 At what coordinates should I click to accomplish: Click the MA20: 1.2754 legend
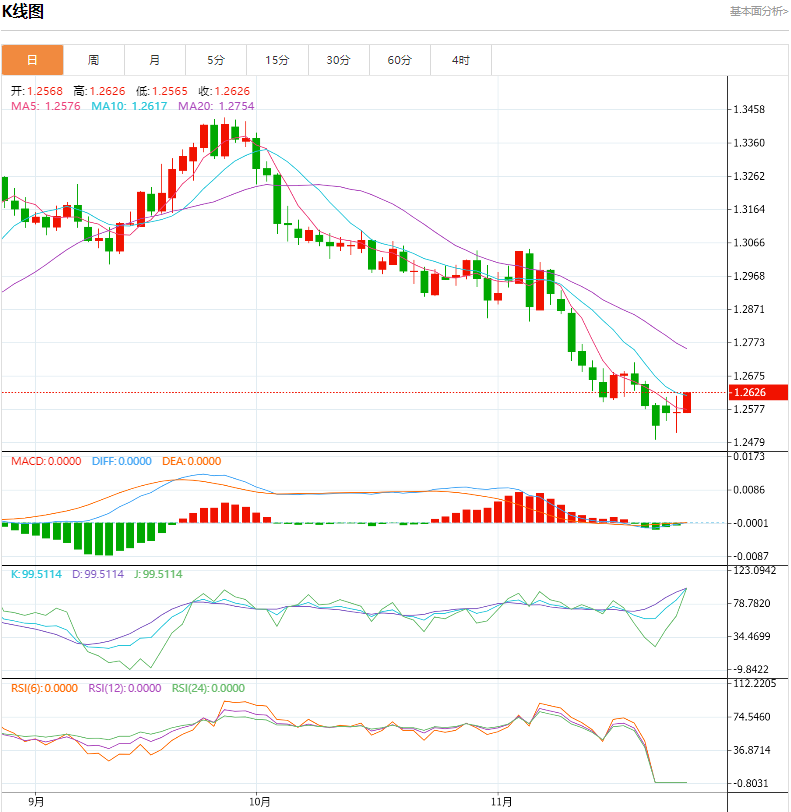tap(216, 106)
